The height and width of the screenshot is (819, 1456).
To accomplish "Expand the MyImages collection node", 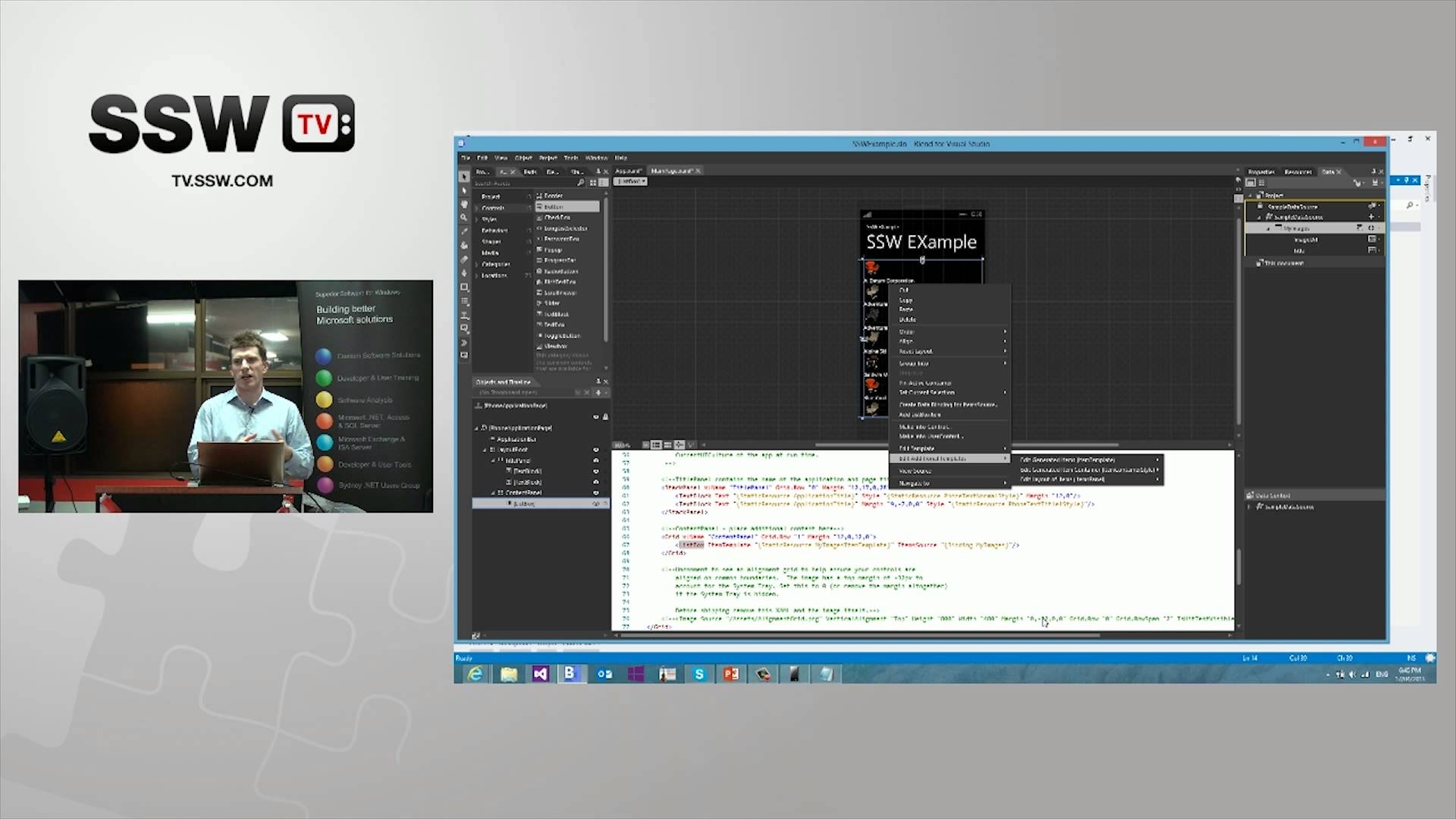I will (x=1268, y=229).
